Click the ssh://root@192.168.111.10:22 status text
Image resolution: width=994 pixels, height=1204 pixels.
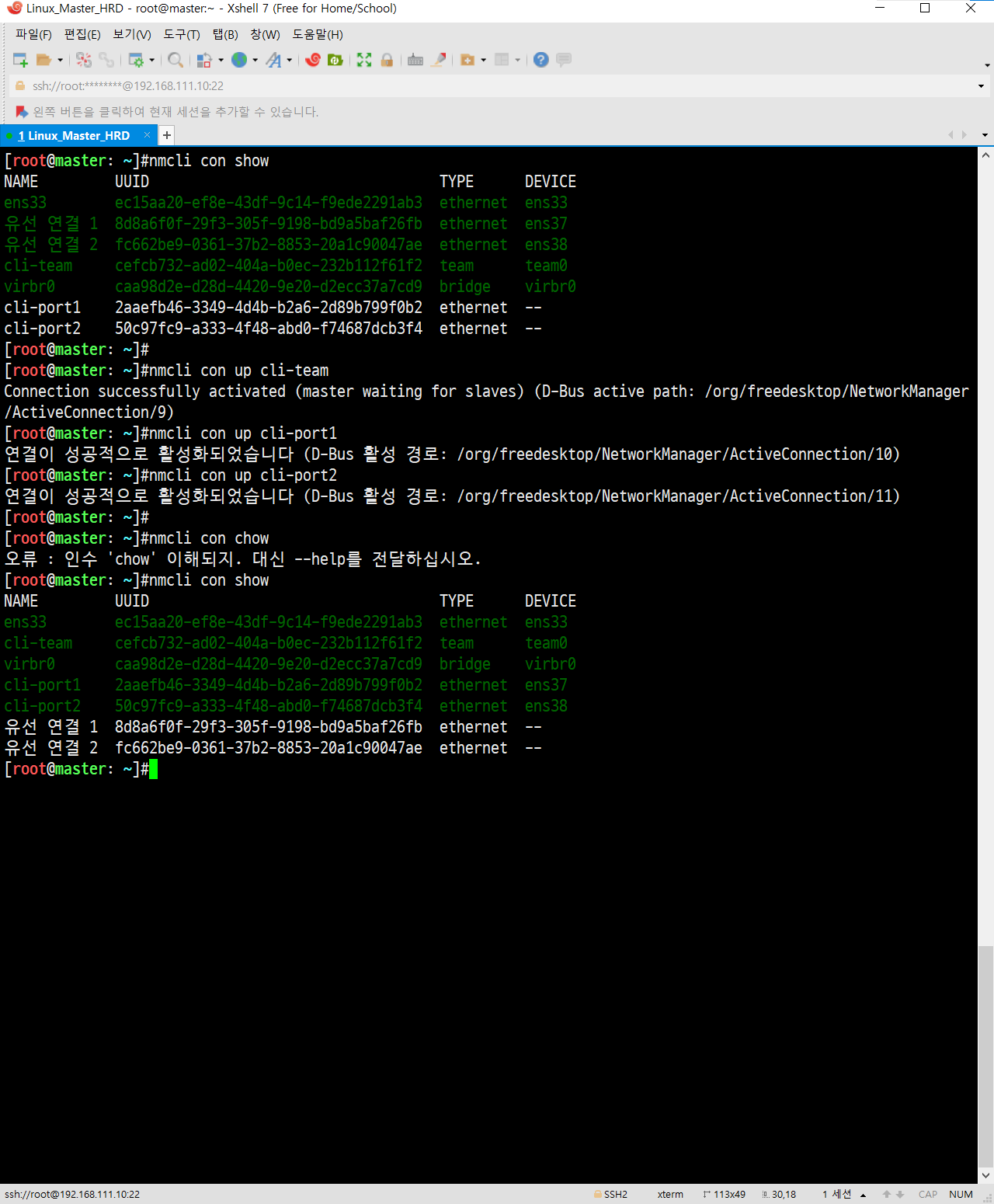pyautogui.click(x=72, y=1195)
